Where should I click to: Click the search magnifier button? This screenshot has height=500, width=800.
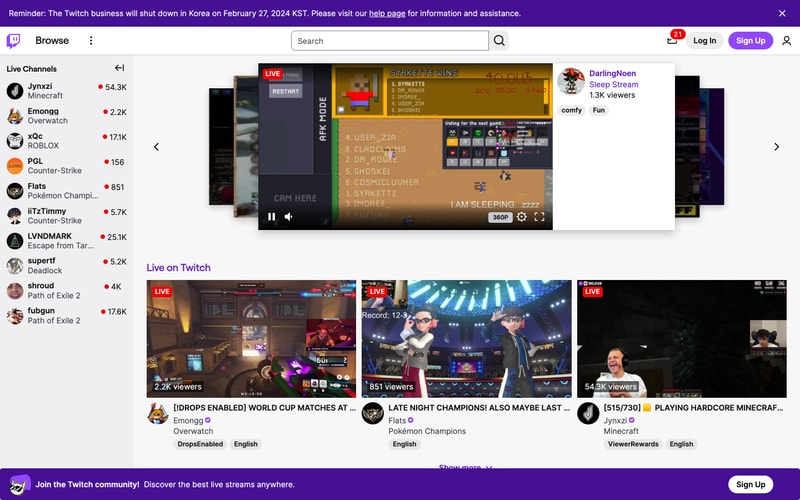click(499, 40)
